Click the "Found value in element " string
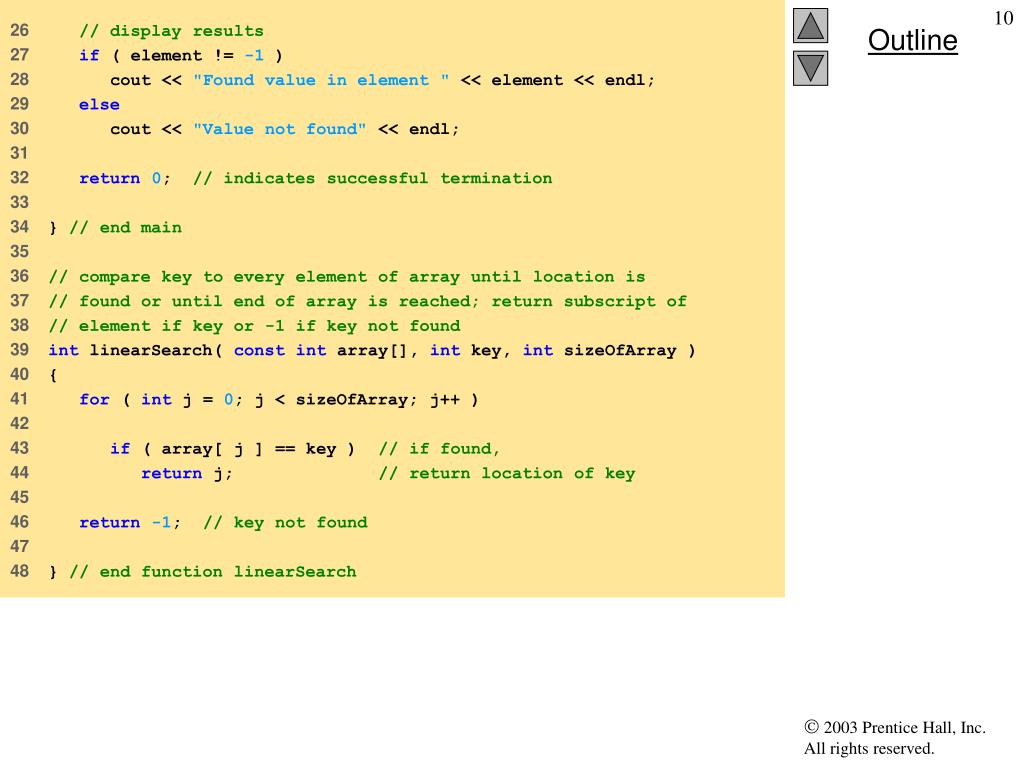Viewport: 1024px width, 768px height. click(x=321, y=80)
